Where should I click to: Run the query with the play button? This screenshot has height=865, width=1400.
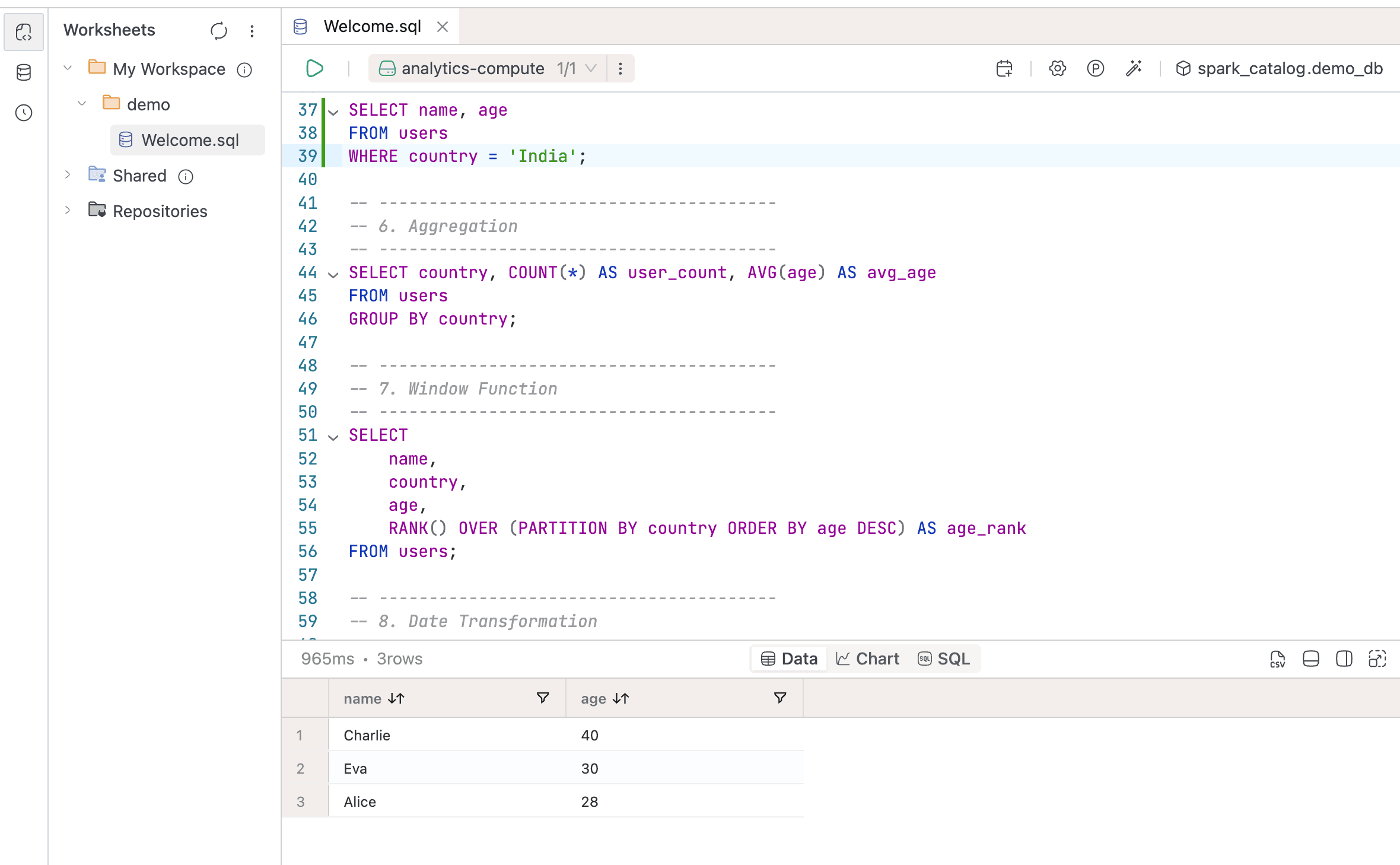click(x=314, y=68)
